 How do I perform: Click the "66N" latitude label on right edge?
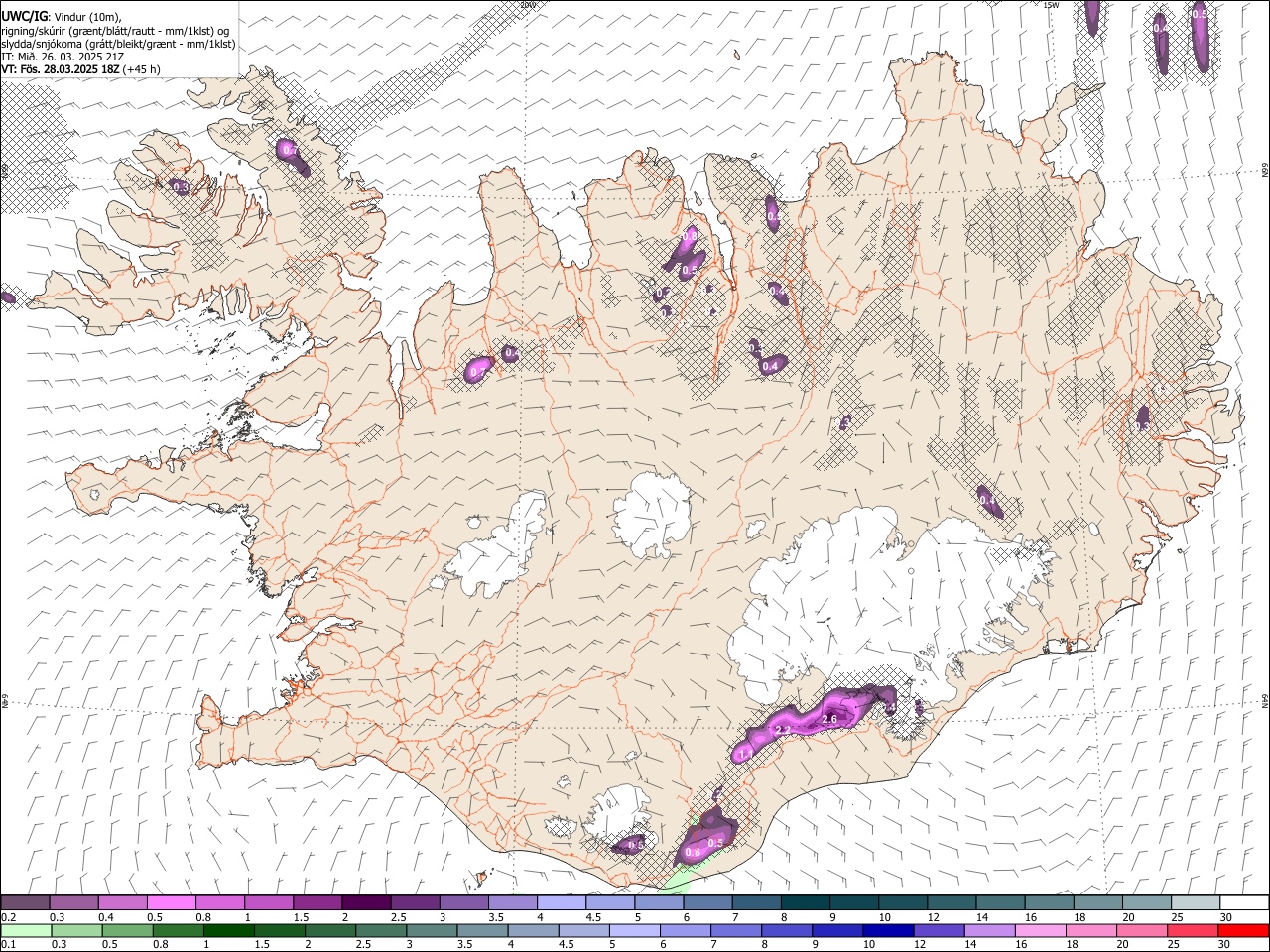(1265, 171)
